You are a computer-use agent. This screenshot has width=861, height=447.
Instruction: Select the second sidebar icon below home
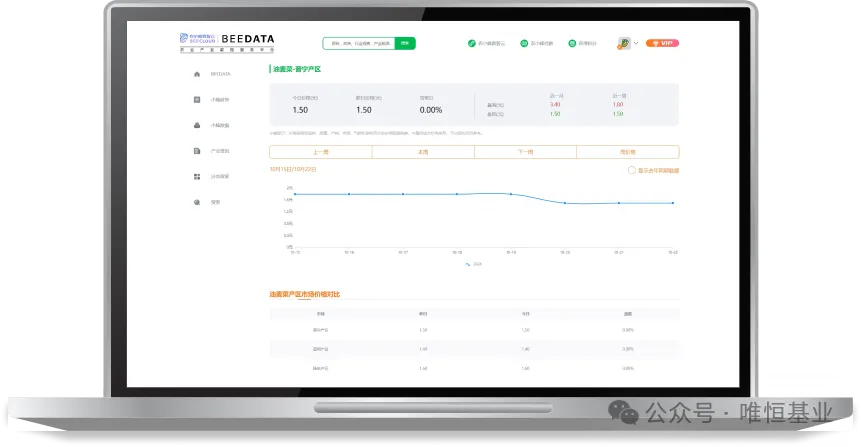197,100
